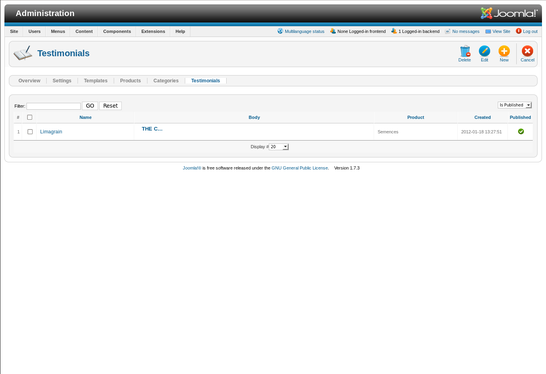Viewport: 546px width, 374px height.
Task: Click the Administration header title
Action: 45,13
